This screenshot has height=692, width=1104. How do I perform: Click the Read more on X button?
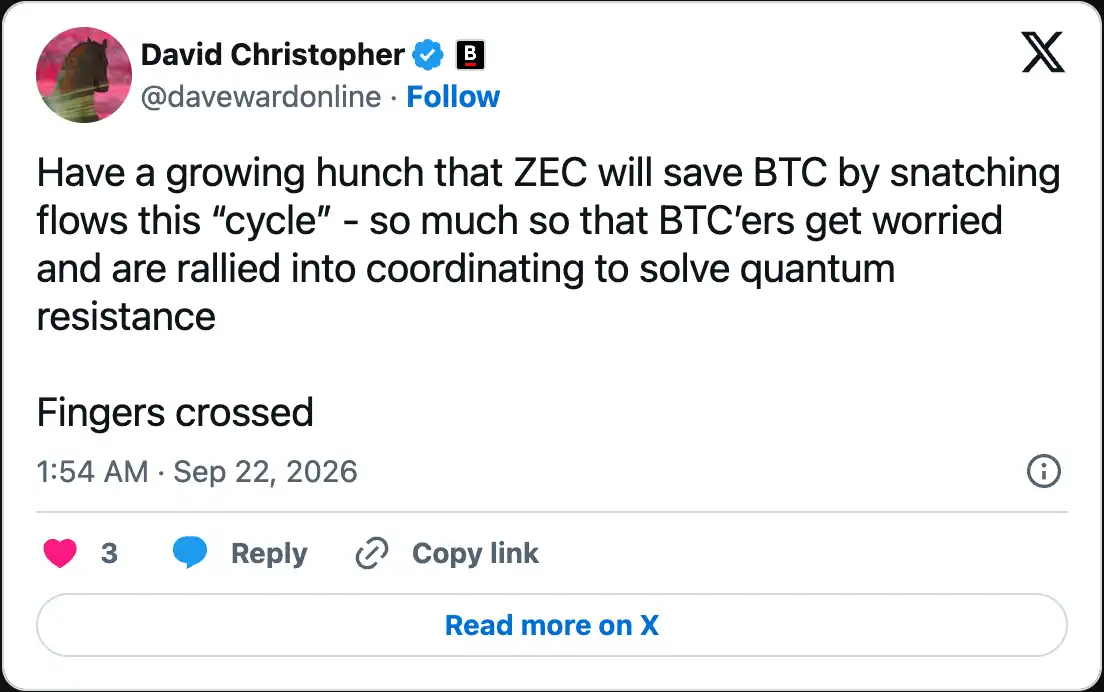pyautogui.click(x=552, y=625)
